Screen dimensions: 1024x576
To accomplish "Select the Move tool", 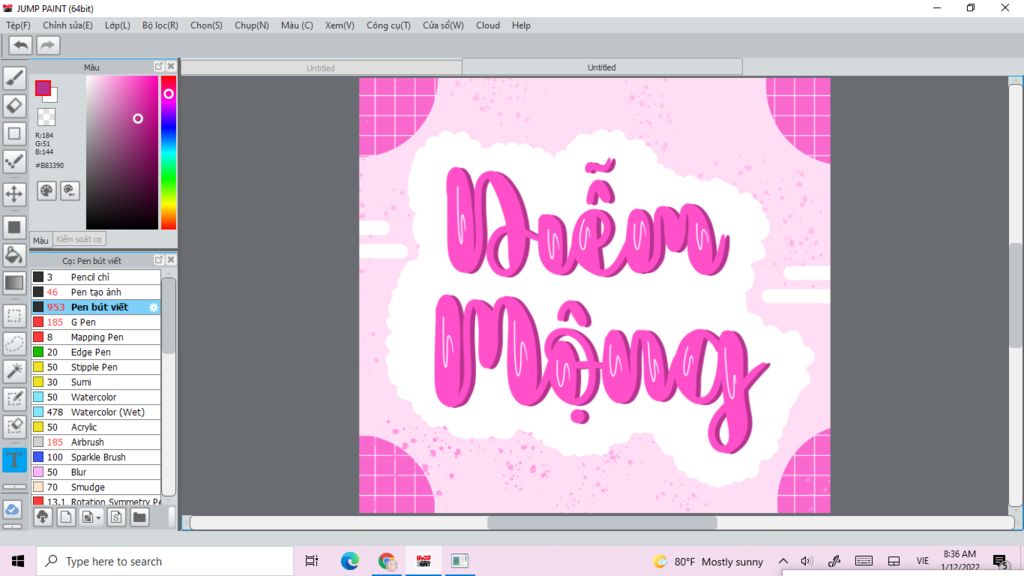I will point(14,194).
